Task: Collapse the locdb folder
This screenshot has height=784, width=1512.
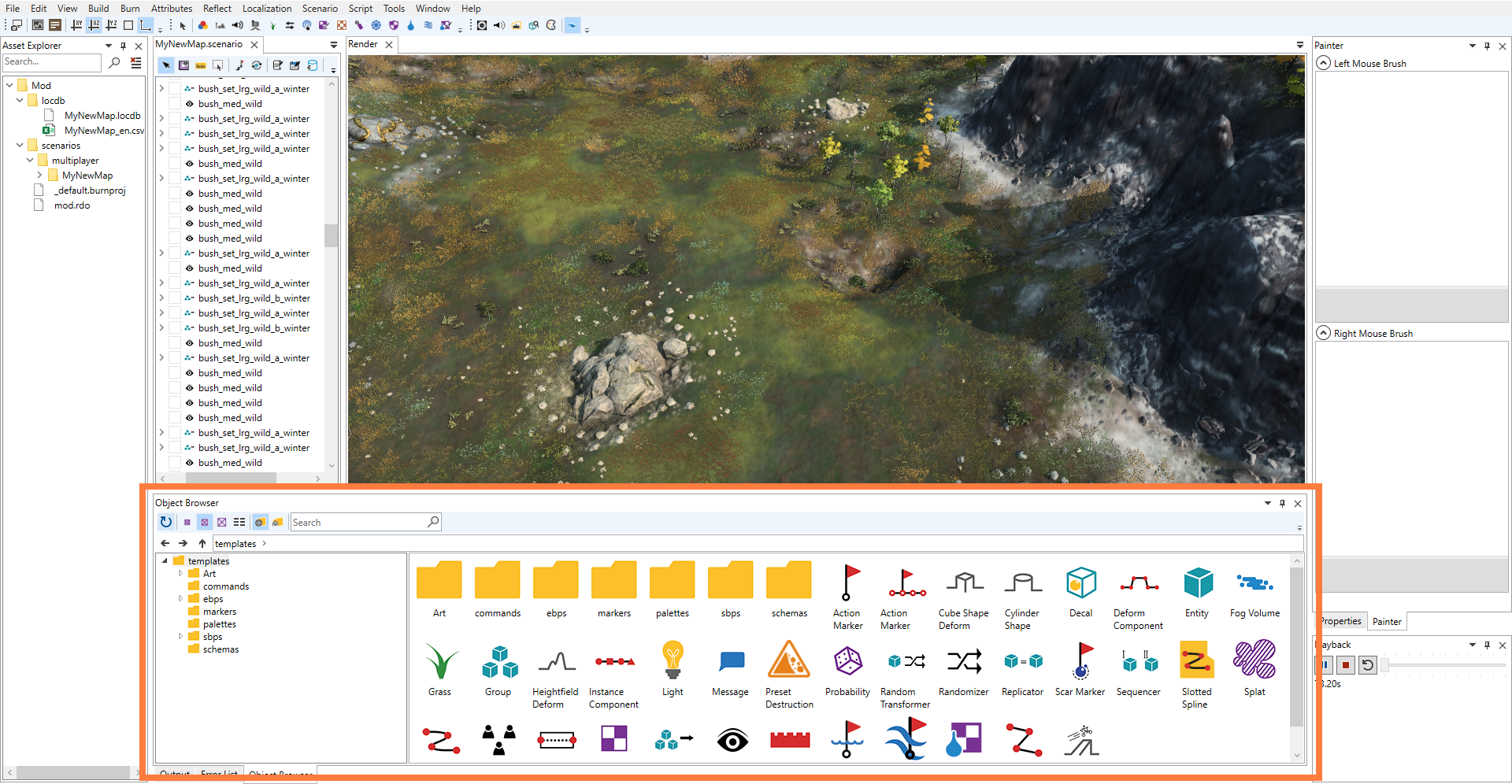Action: click(x=20, y=100)
